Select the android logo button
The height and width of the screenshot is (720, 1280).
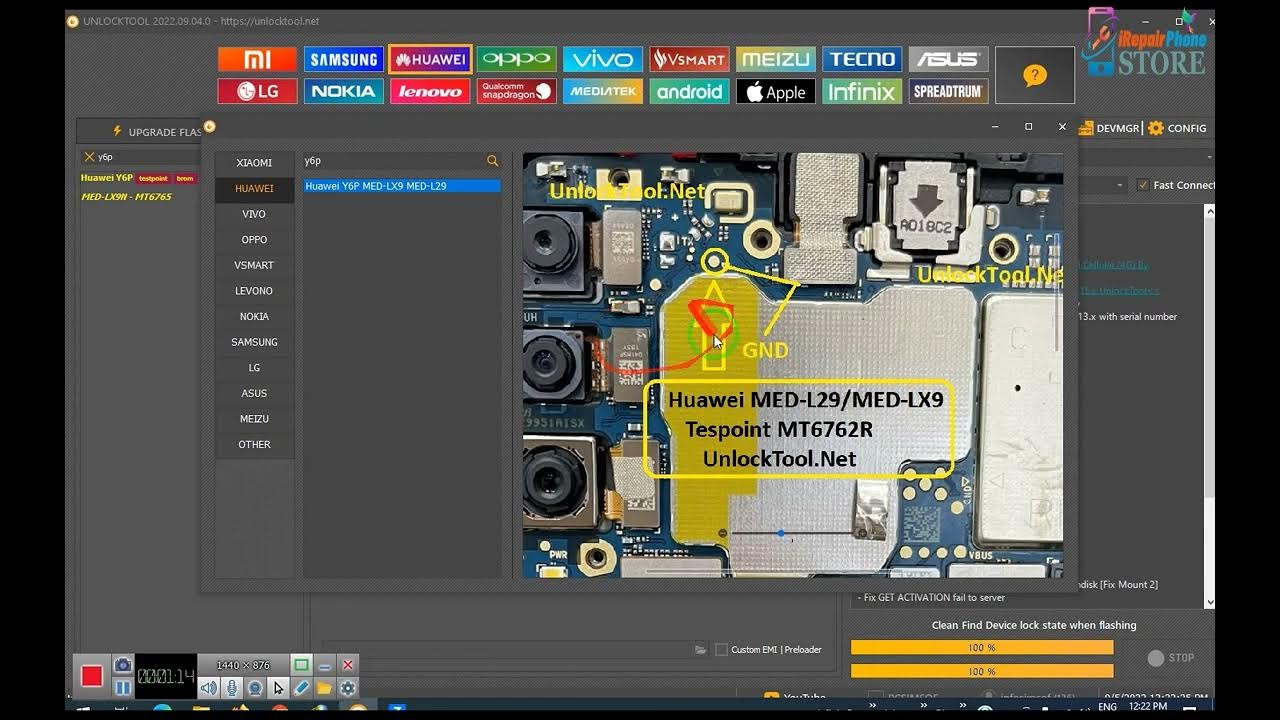pyautogui.click(x=689, y=91)
